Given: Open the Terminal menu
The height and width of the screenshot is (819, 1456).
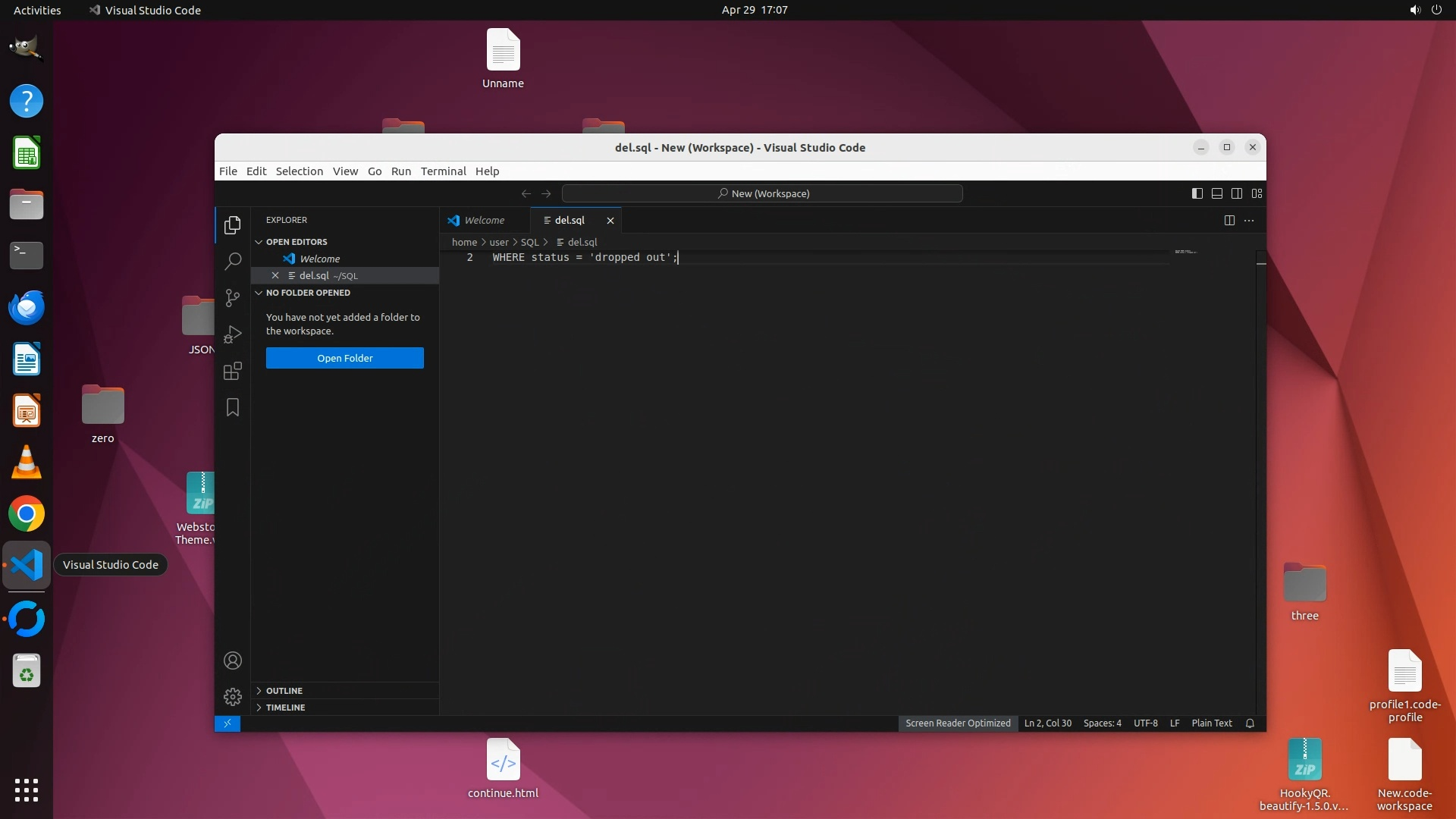Looking at the screenshot, I should click(x=443, y=171).
